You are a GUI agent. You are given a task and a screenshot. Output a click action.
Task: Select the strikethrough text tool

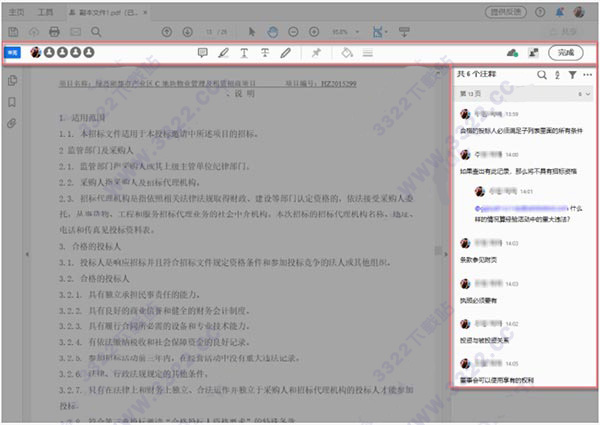pyautogui.click(x=265, y=53)
